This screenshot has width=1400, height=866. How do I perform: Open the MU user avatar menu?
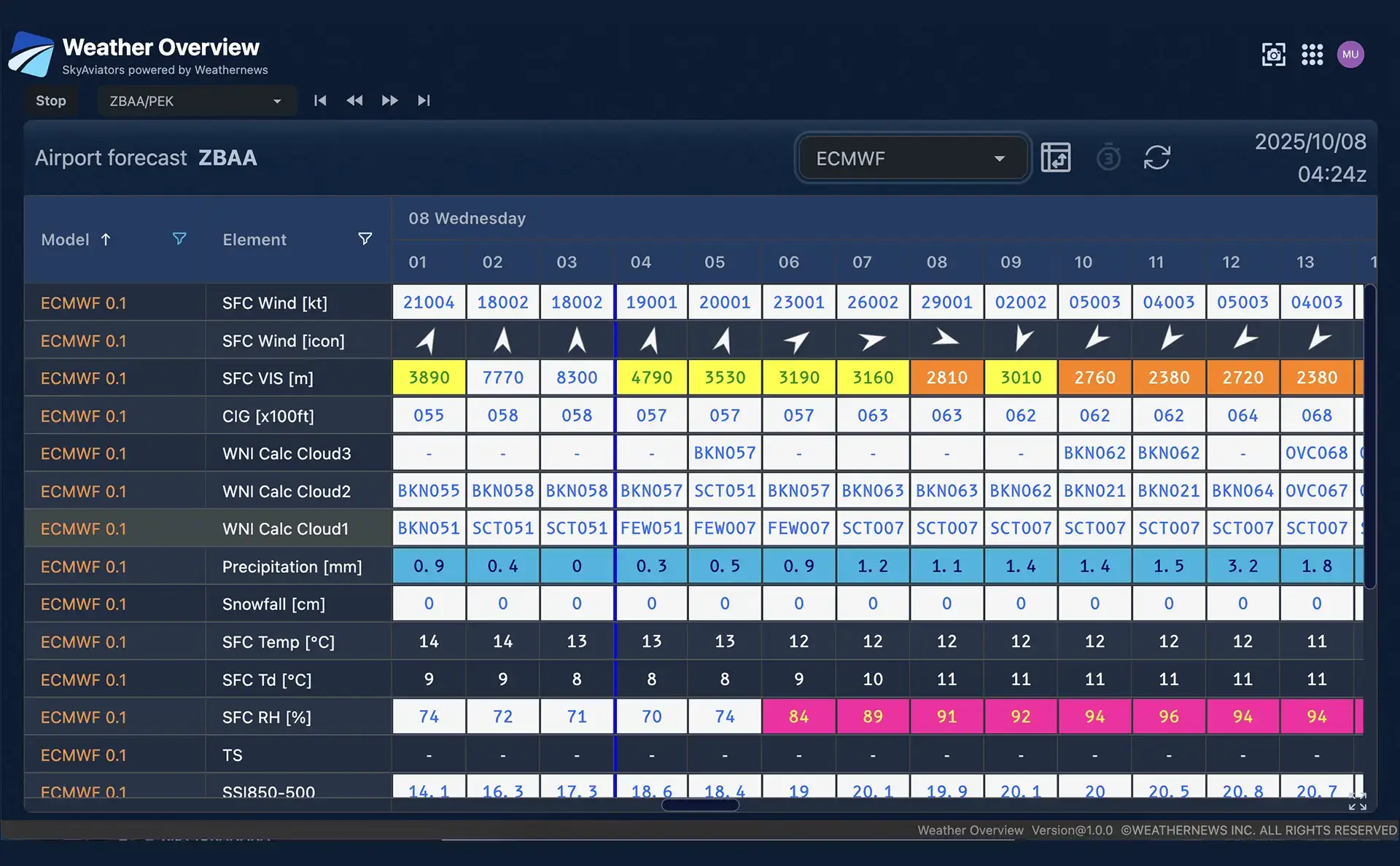click(1350, 55)
